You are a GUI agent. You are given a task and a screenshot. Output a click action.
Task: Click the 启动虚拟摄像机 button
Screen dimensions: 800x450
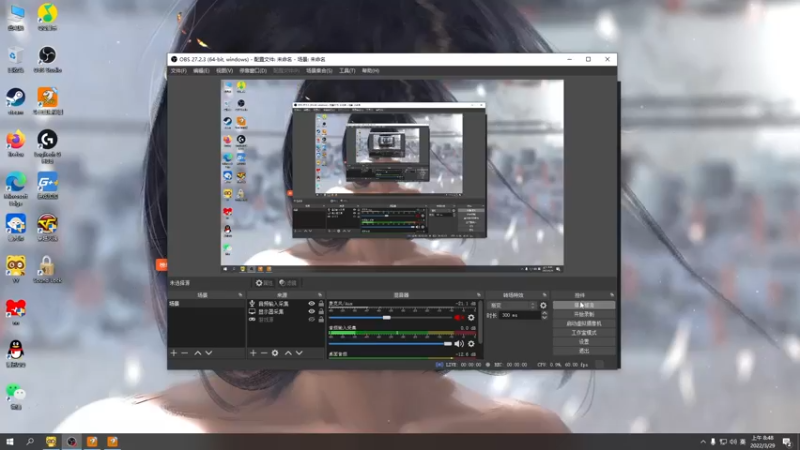pyautogui.click(x=584, y=323)
